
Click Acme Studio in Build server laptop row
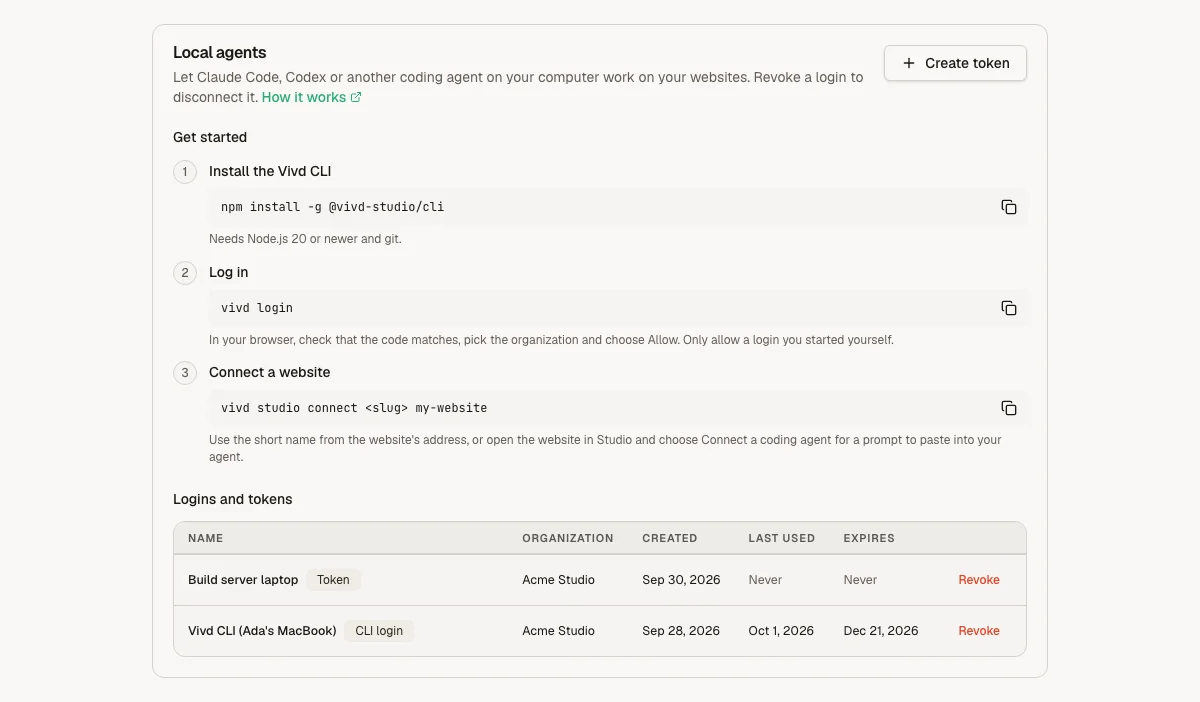tap(558, 580)
